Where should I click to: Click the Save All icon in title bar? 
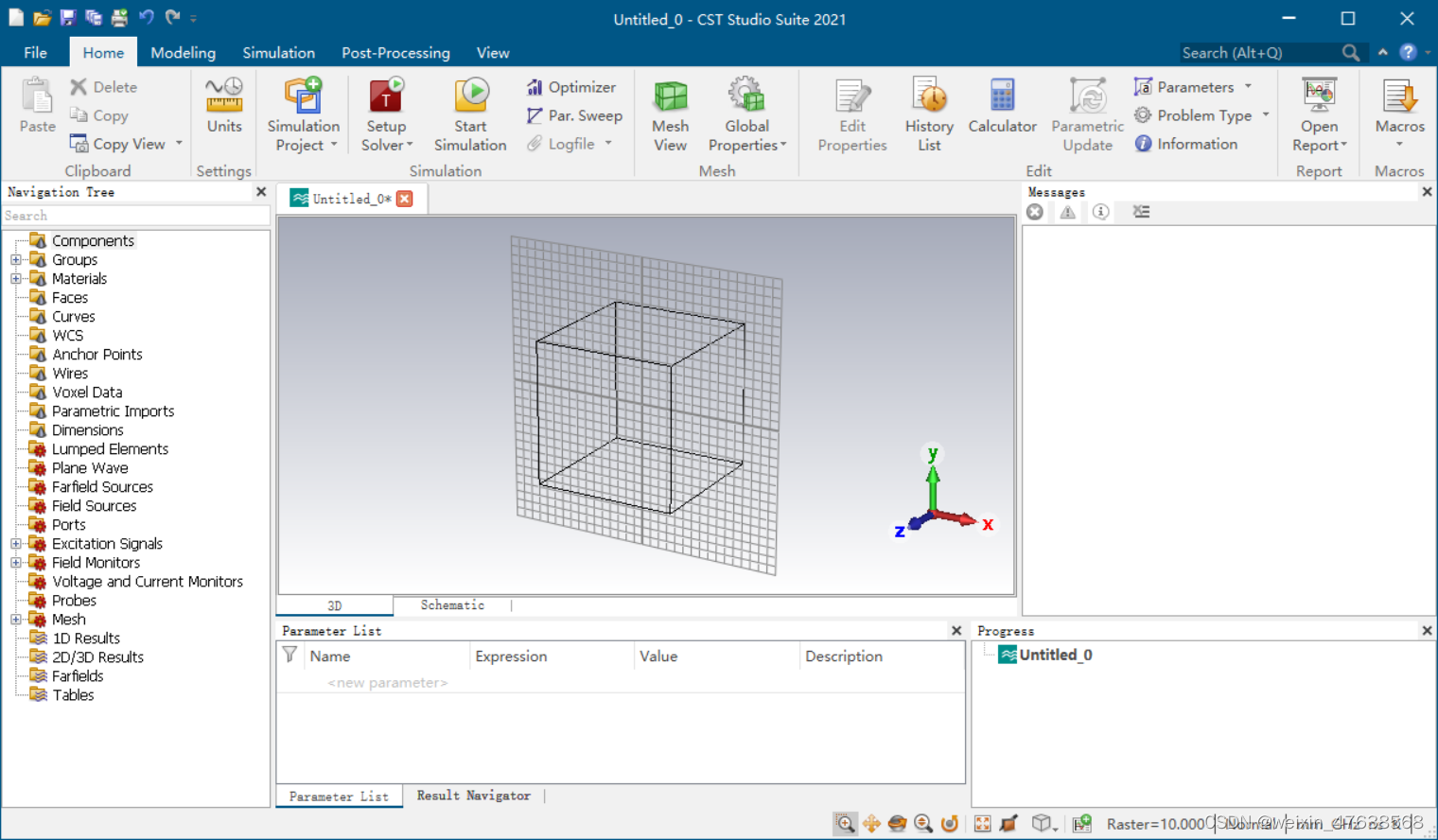tap(93, 18)
